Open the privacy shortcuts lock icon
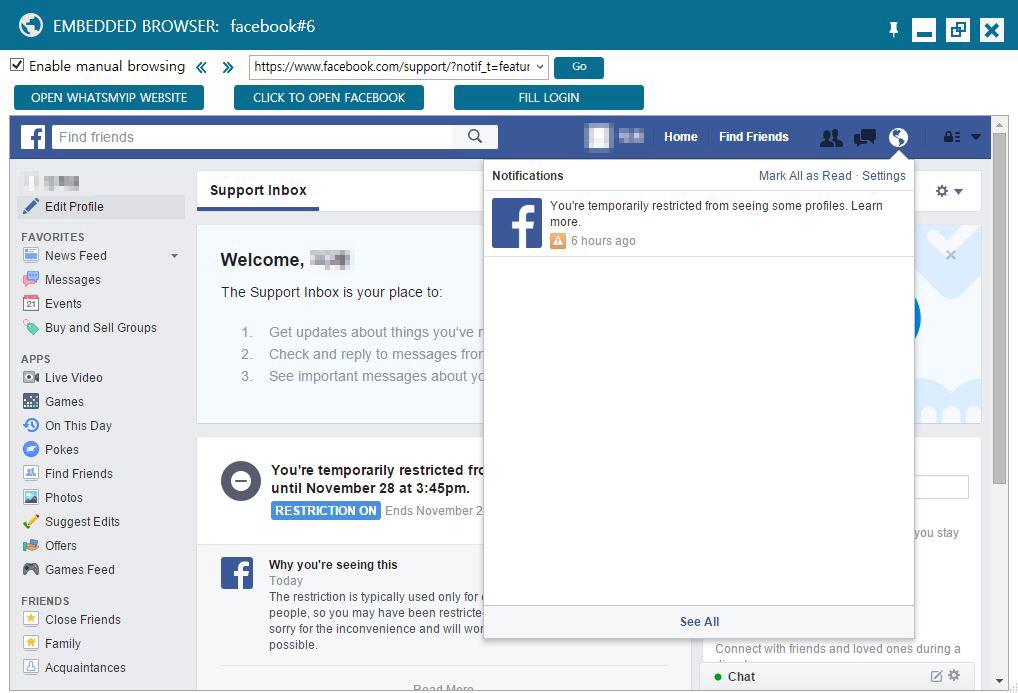The height and width of the screenshot is (693, 1018). (952, 137)
